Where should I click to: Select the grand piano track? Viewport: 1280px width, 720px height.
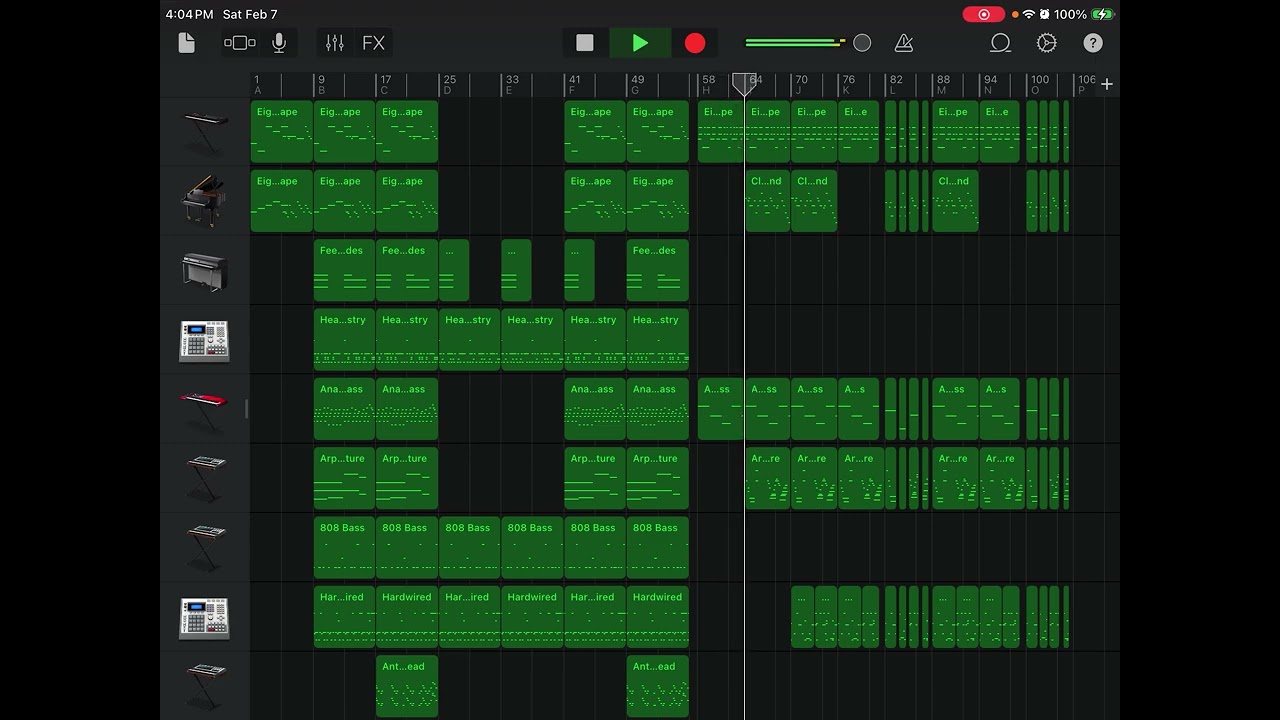(x=205, y=201)
